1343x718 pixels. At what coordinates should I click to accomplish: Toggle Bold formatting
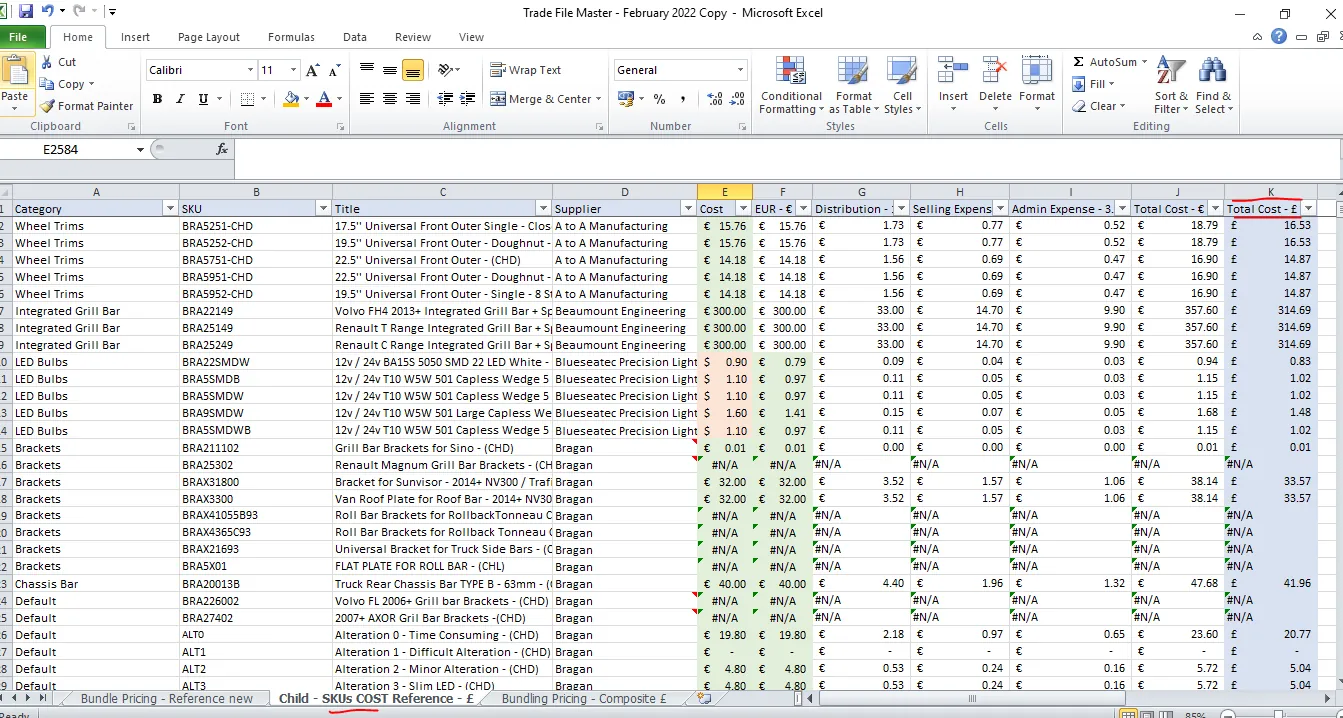click(x=157, y=99)
